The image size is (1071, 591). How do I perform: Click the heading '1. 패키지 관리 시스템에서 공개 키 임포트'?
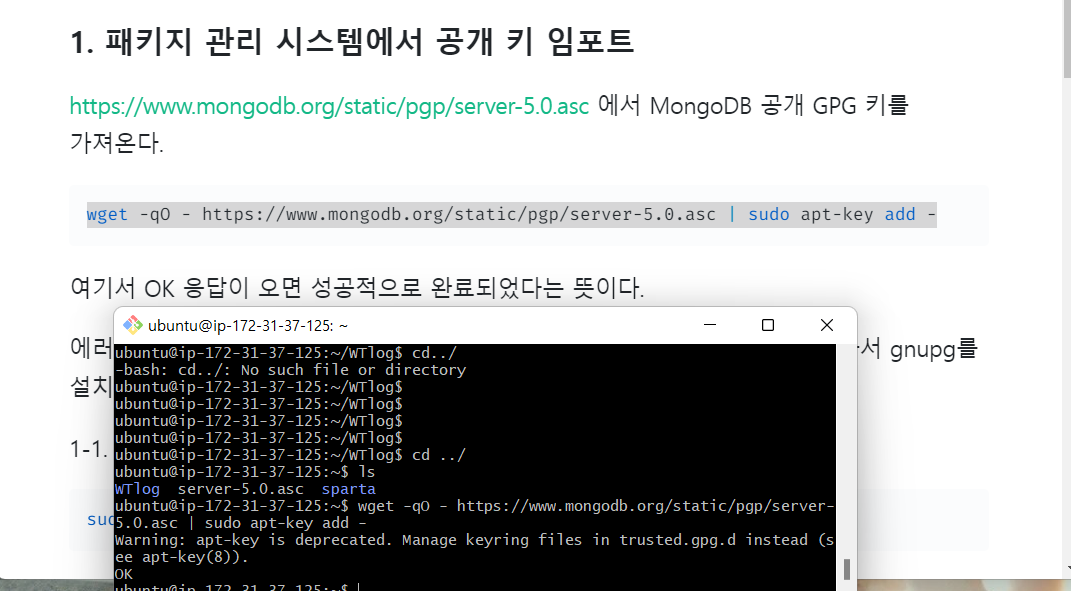click(x=352, y=41)
